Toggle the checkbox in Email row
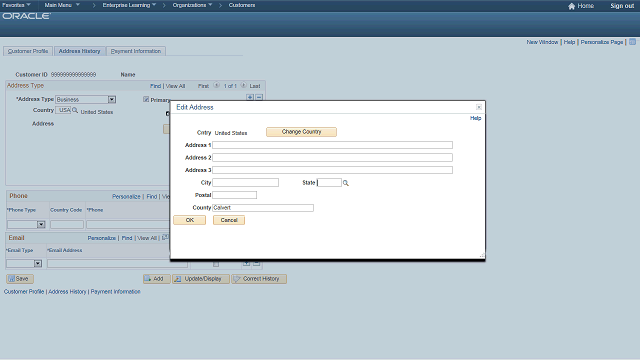The image size is (640, 360). [216, 264]
